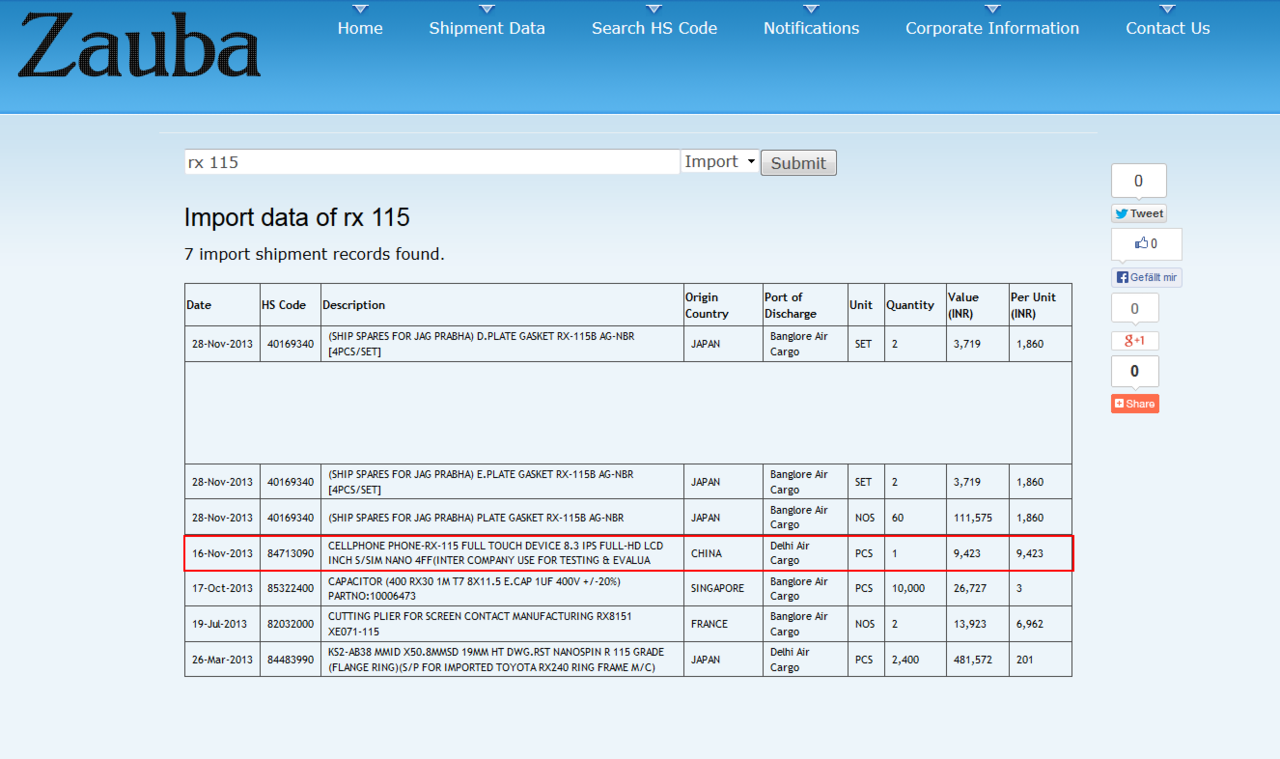This screenshot has height=759, width=1280.
Task: Click the Facebook 'Gefällt mir' button
Action: (1146, 277)
